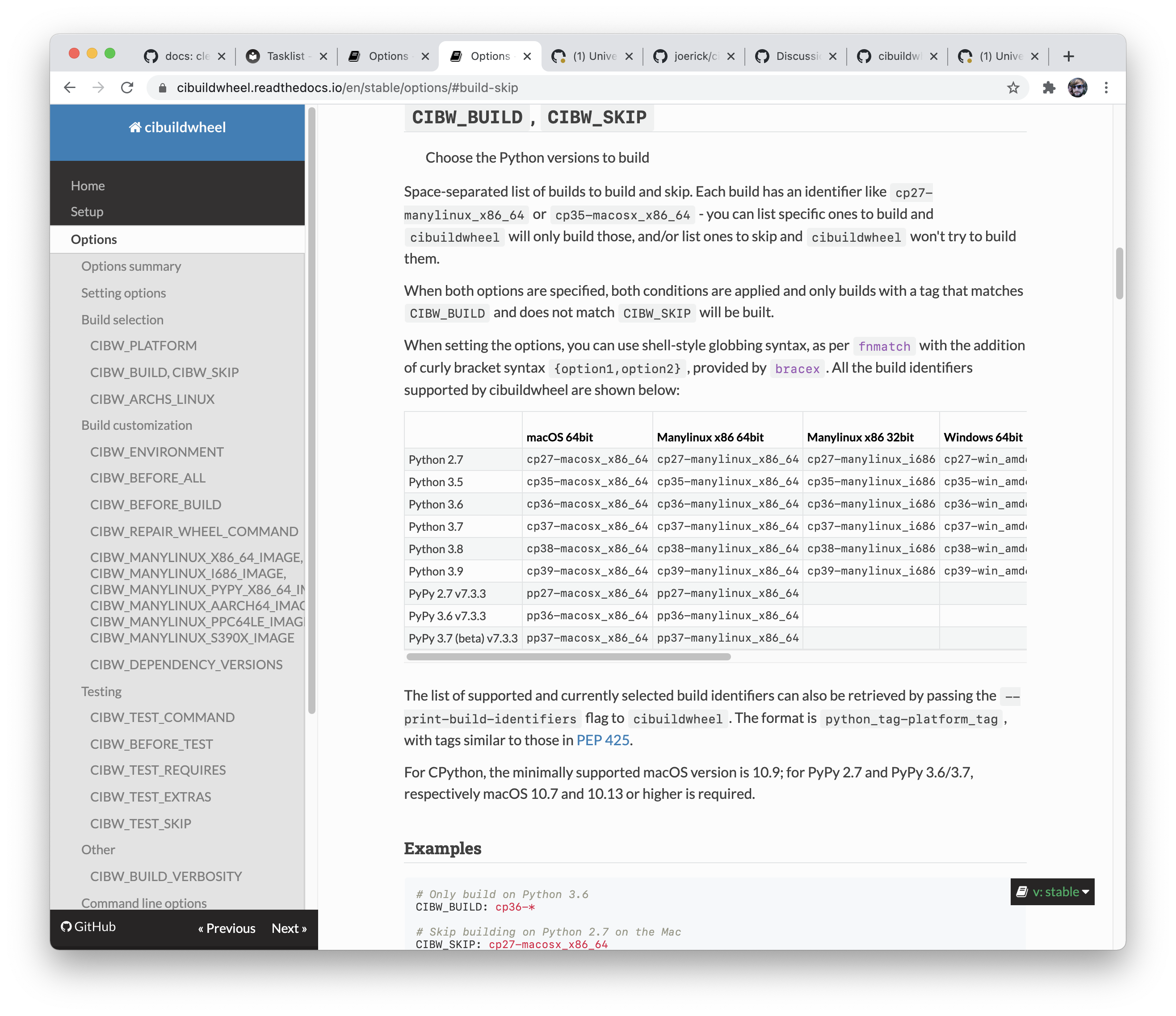Open the GitHub link in sidebar footer
Image resolution: width=1176 pixels, height=1016 pixels.
tap(88, 926)
